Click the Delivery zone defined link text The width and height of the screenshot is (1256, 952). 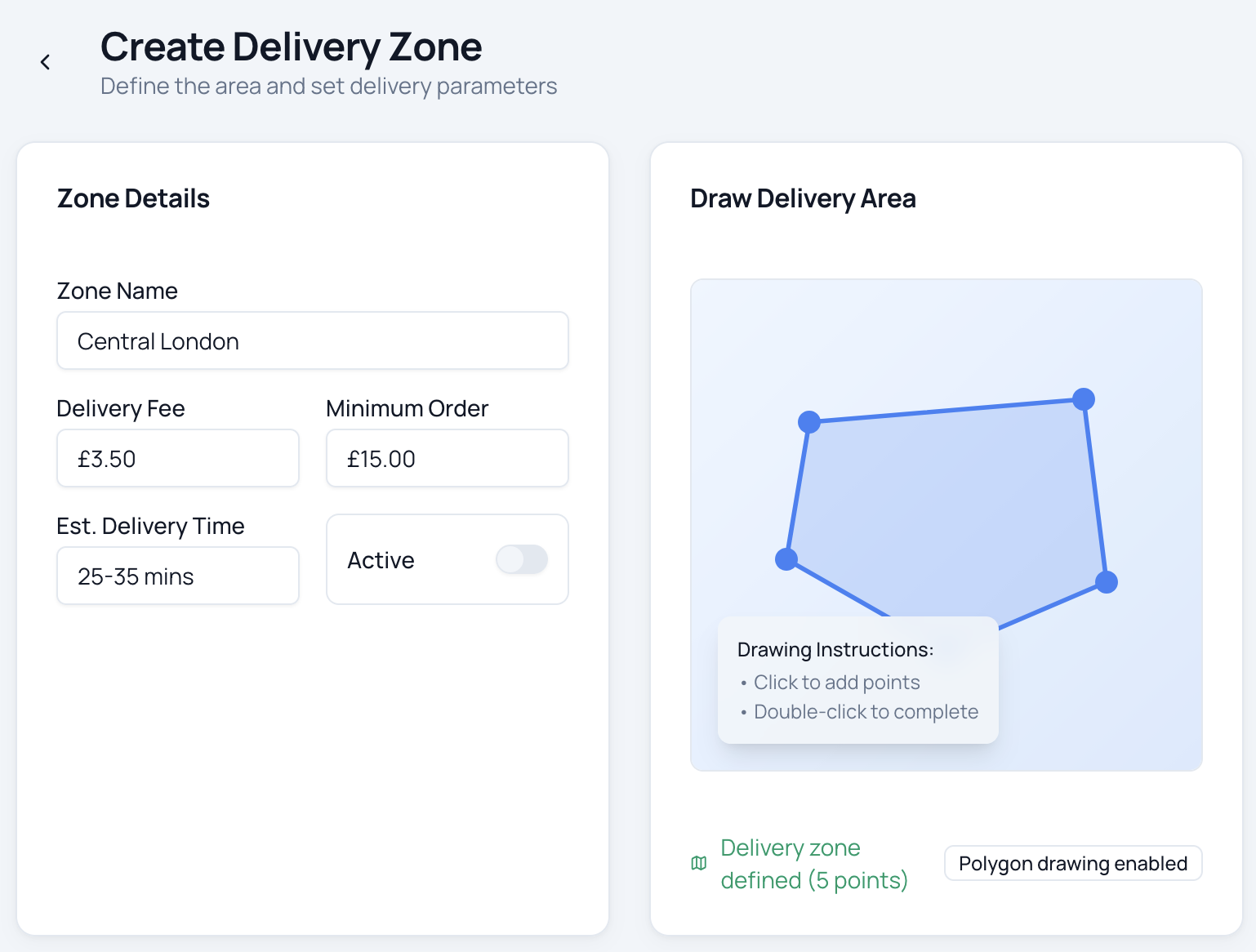pos(814,864)
